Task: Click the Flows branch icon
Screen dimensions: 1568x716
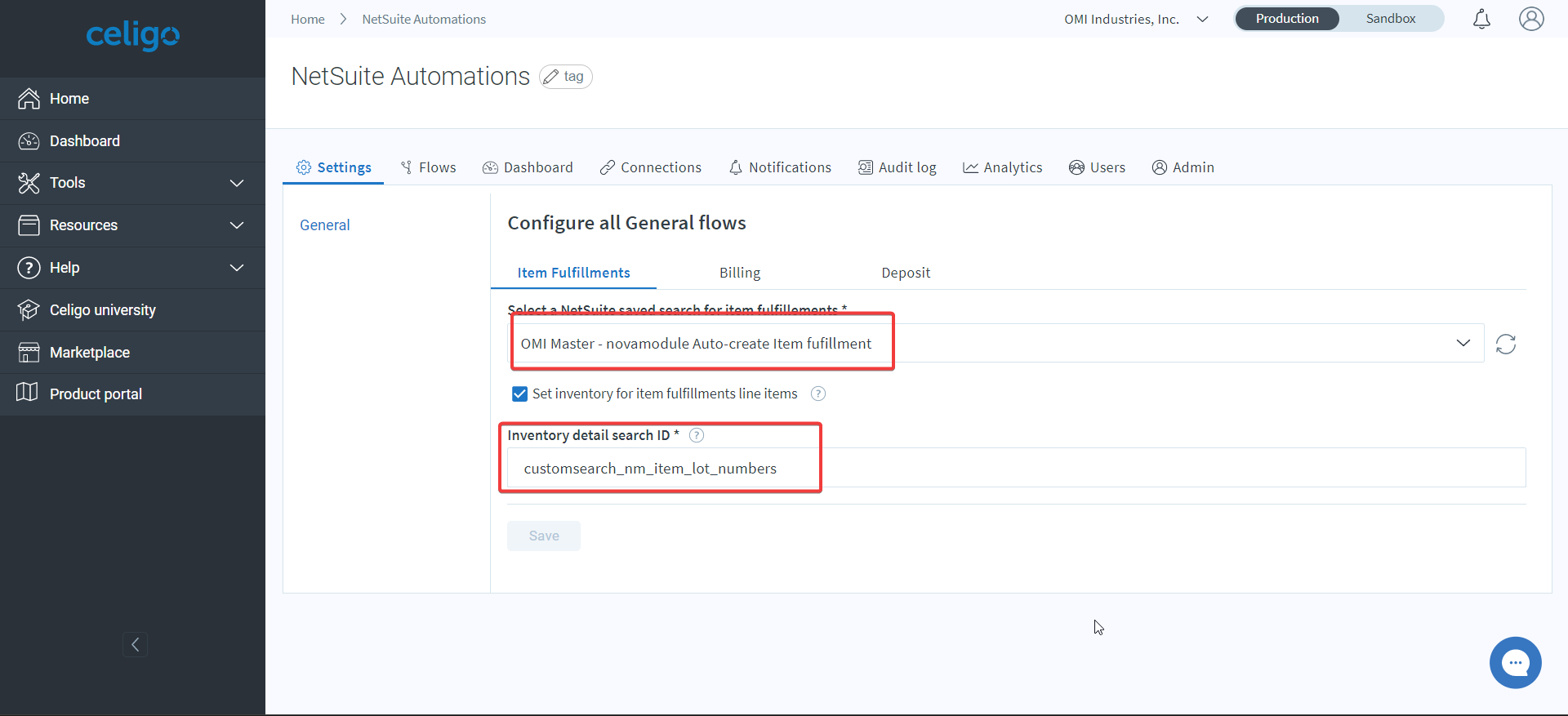Action: pos(406,167)
